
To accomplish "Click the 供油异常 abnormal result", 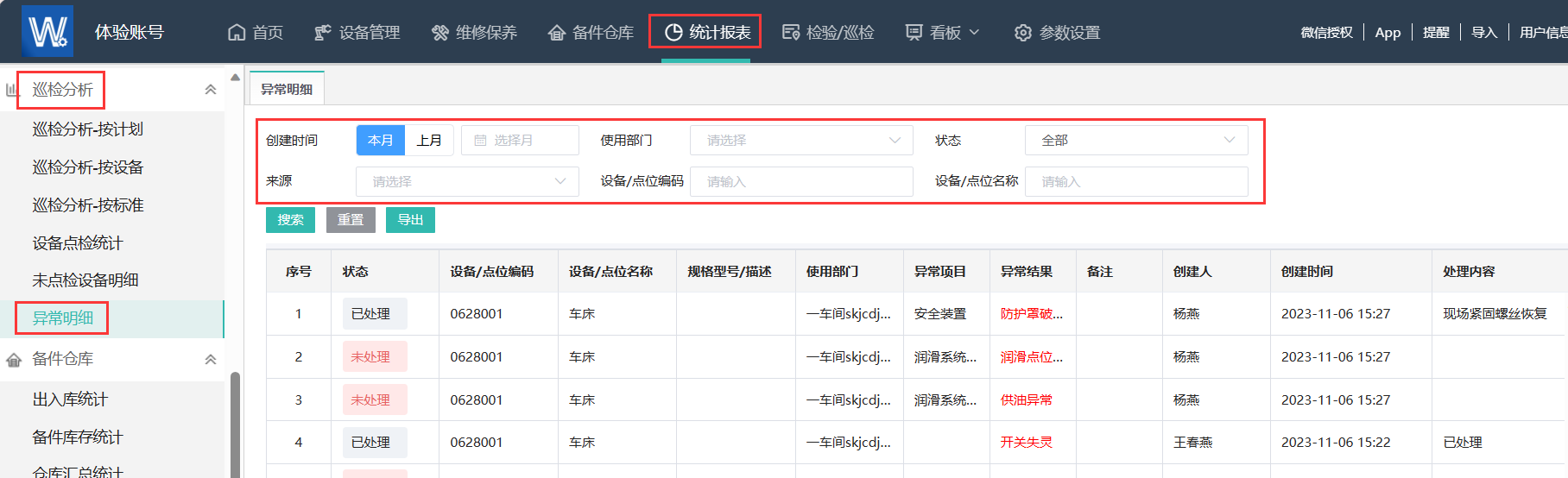I will pos(1027,400).
